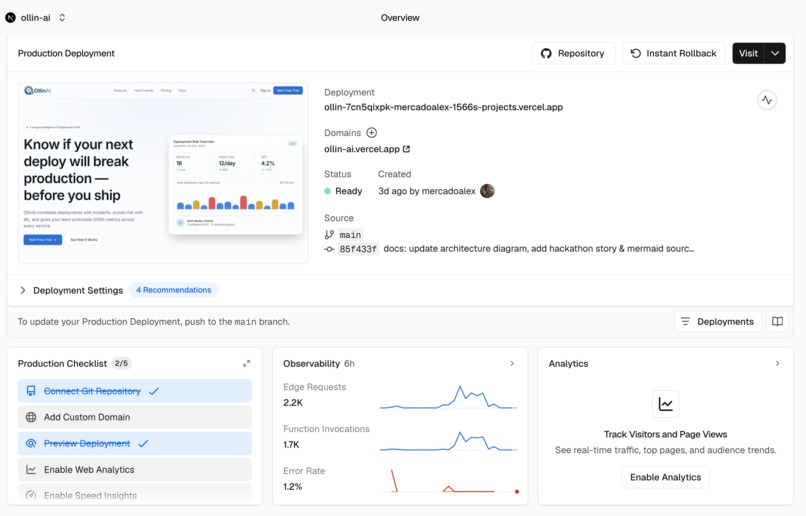The image size is (806, 516).
Task: Open the Visit dropdown arrow
Action: pos(775,53)
